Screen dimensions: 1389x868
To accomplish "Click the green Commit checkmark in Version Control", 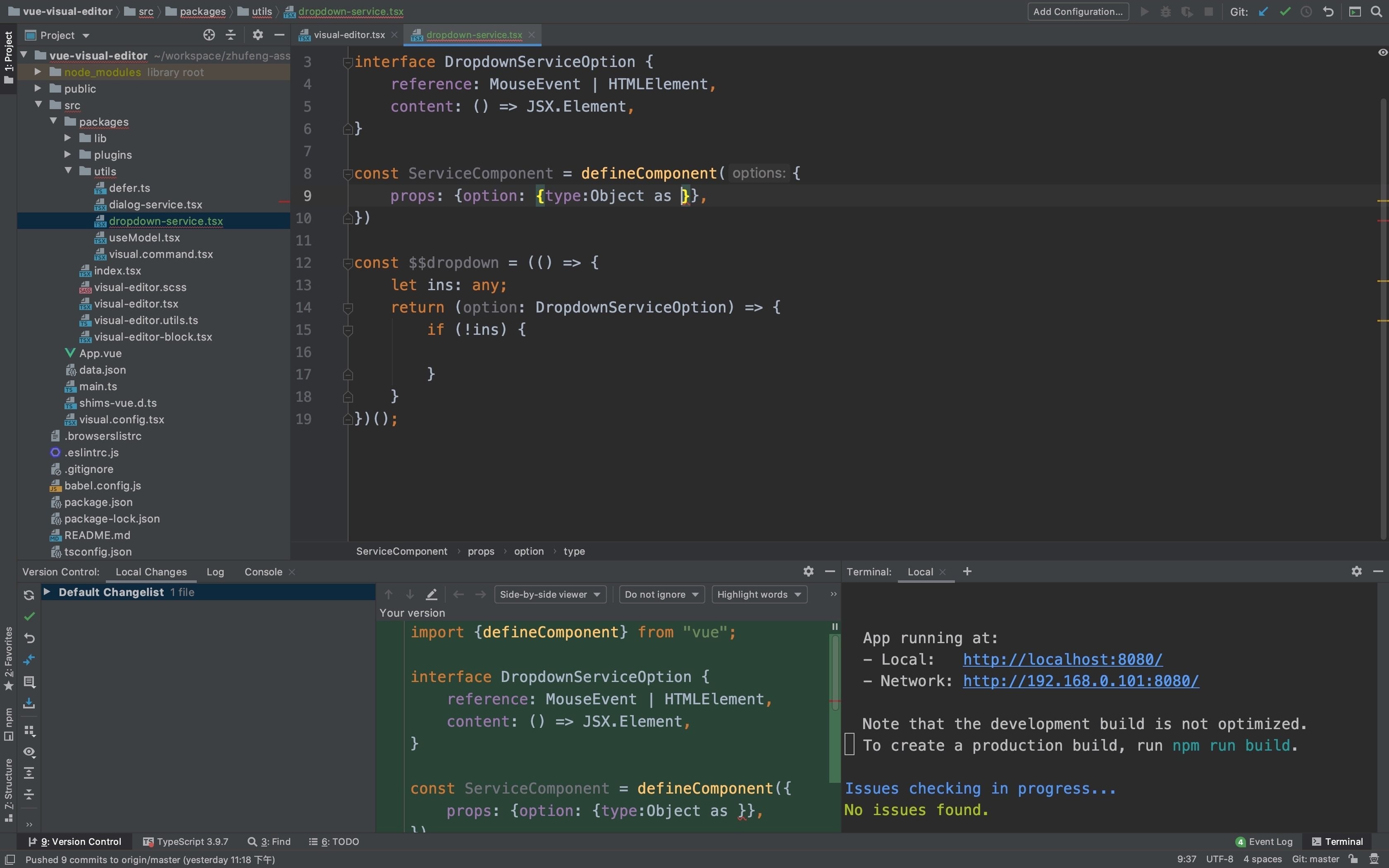I will click(x=29, y=616).
